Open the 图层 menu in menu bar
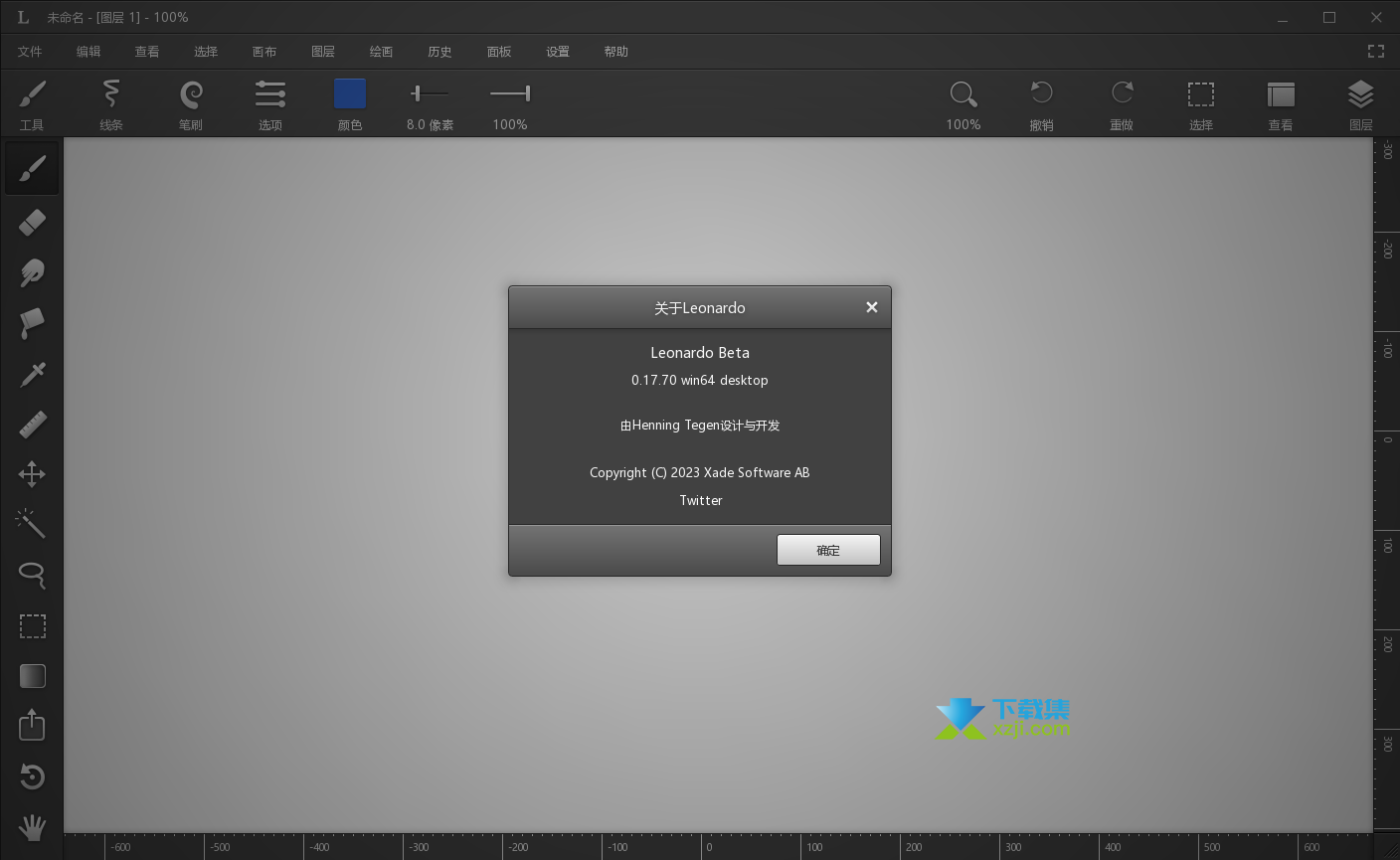Screen dimensions: 1400x860 323,52
